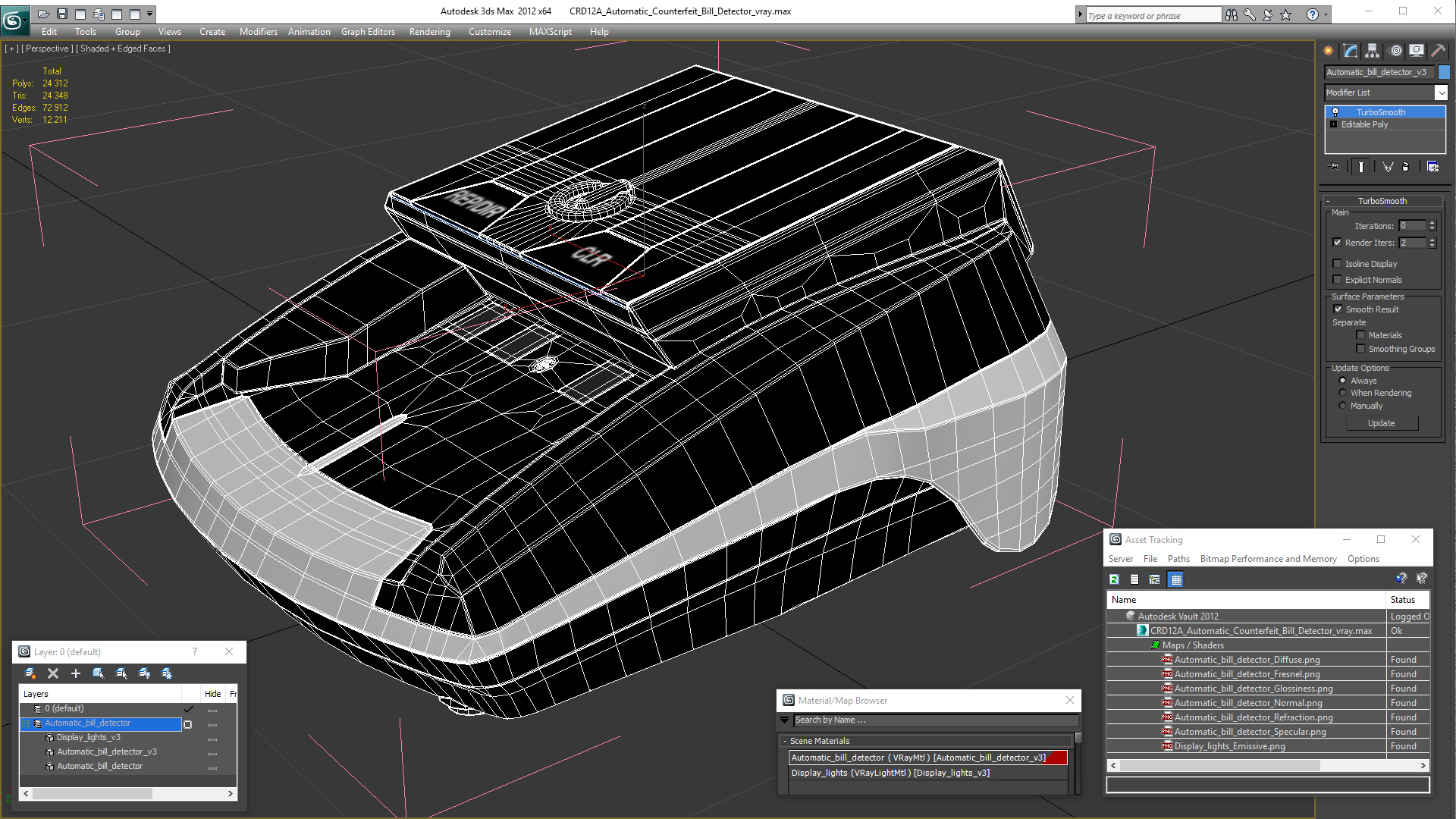The height and width of the screenshot is (819, 1456).
Task: Enable Explicit Normals checkbox
Action: pos(1338,280)
